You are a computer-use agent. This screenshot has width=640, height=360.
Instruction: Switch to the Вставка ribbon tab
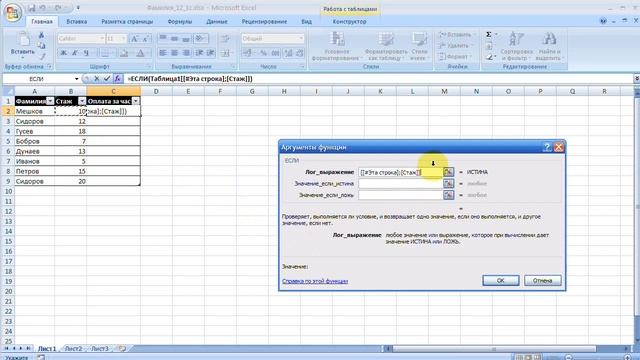pos(77,22)
